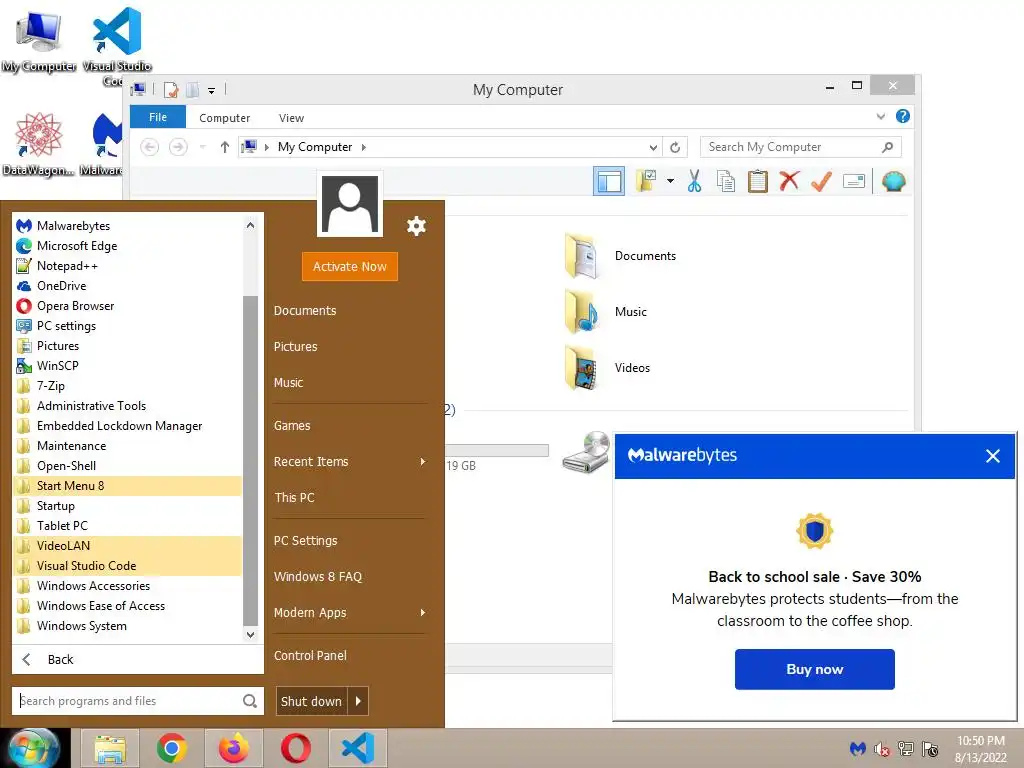Open Opera Browser from programs list
The image size is (1024, 768).
coord(127,306)
